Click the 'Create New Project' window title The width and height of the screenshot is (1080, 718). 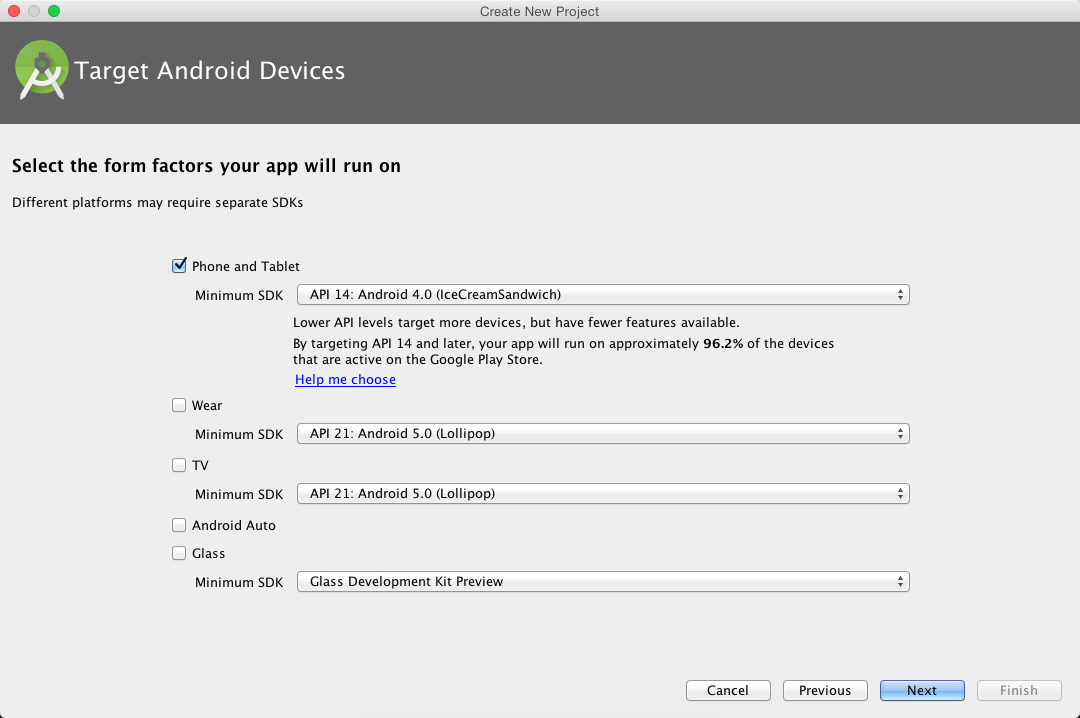pos(539,11)
